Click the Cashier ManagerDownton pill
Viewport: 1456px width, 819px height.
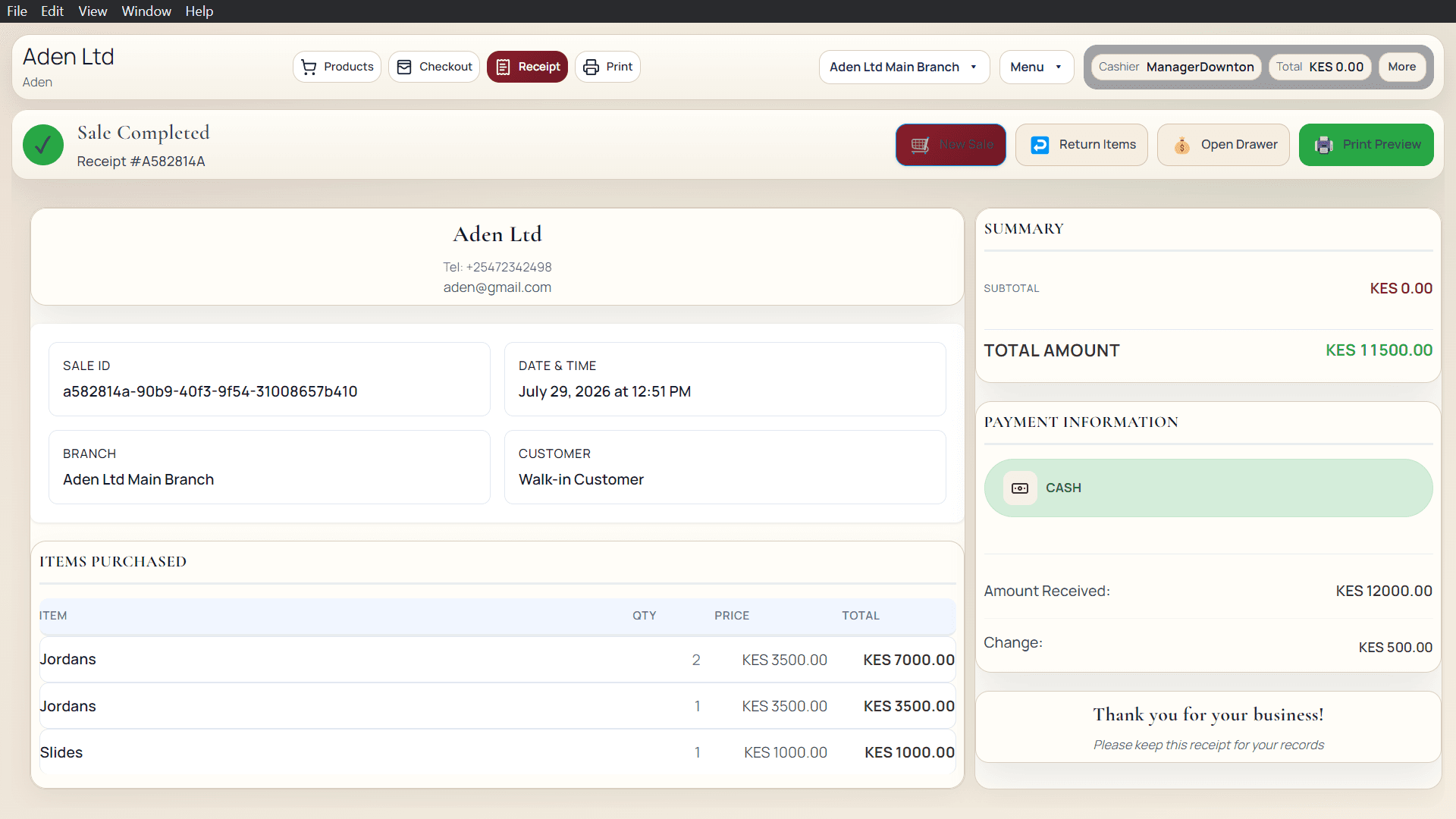point(1176,67)
